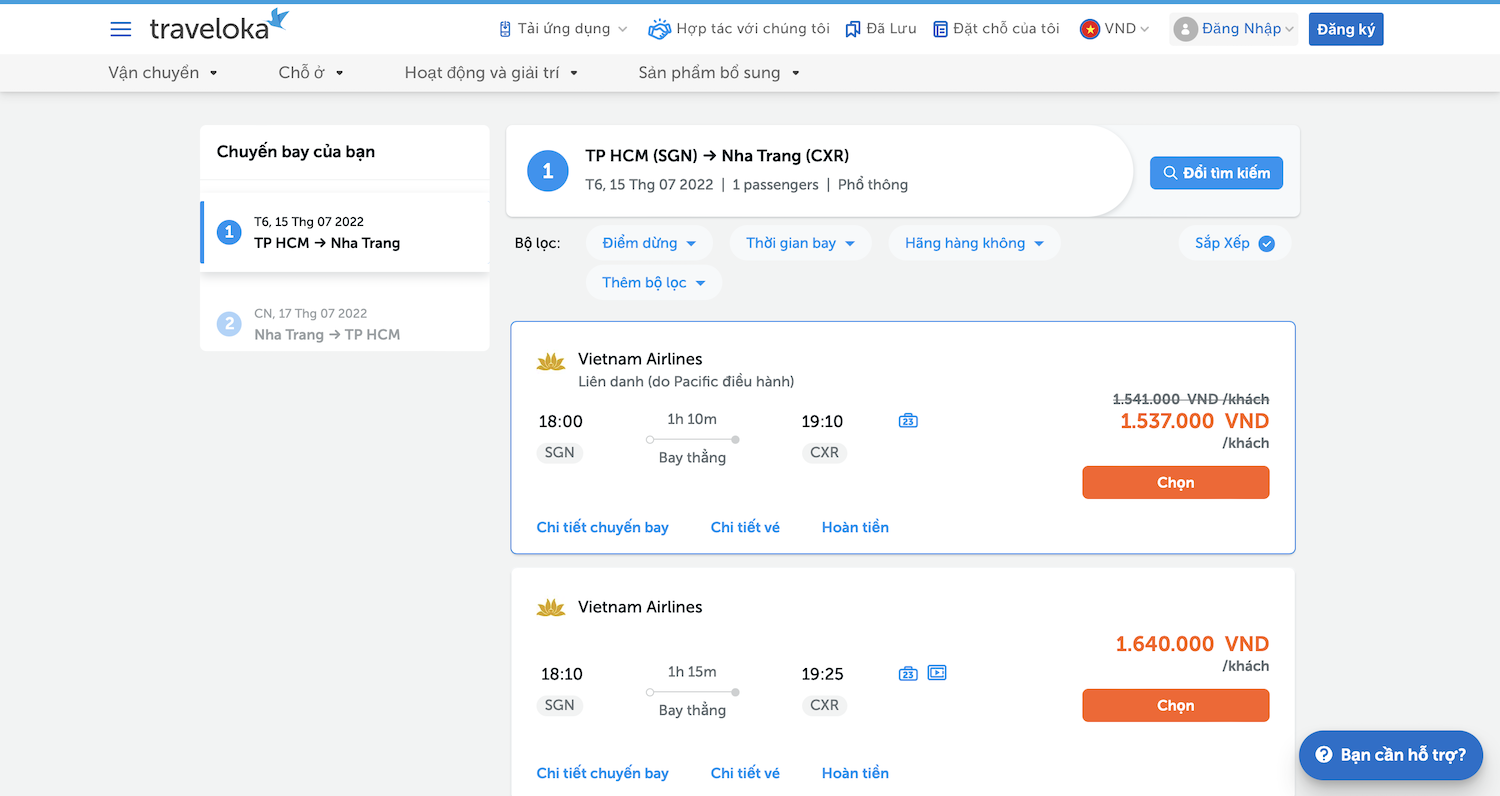This screenshot has width=1500, height=796.
Task: Open the VND currency dropdown
Action: (1115, 29)
